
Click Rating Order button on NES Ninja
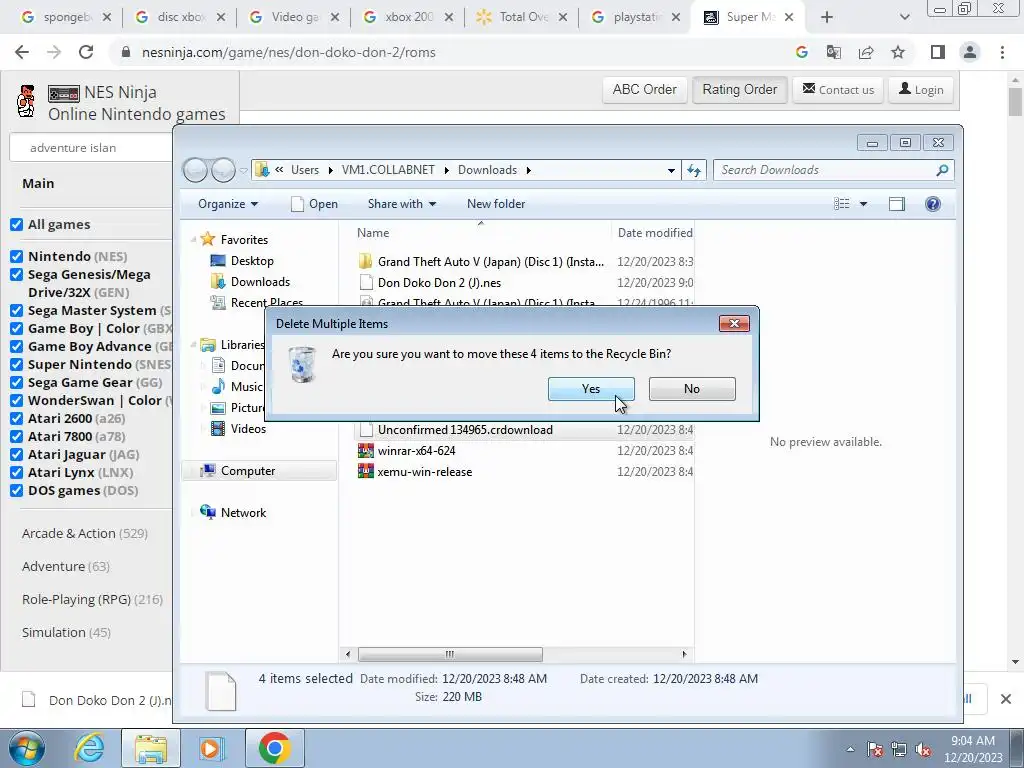740,89
